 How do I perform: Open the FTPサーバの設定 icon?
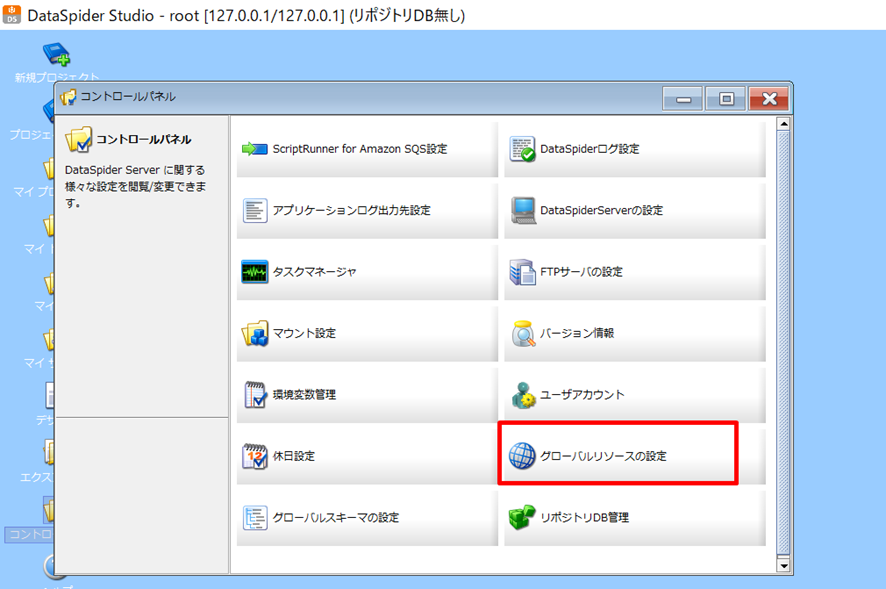pyautogui.click(x=522, y=272)
